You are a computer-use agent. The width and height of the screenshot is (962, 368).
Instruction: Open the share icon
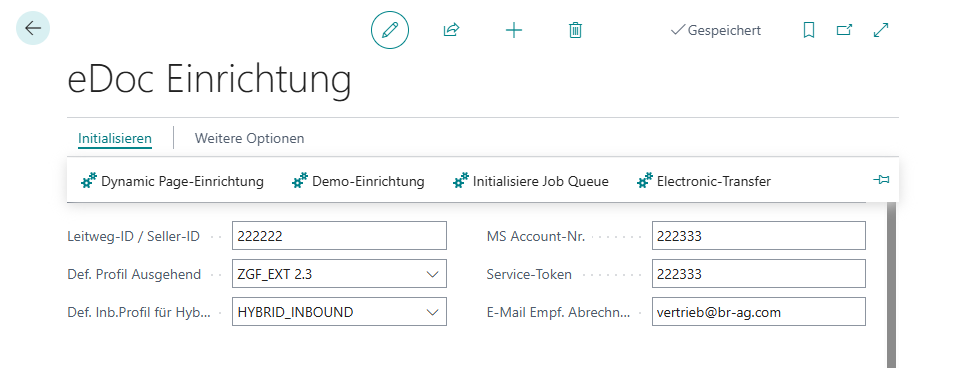click(452, 30)
